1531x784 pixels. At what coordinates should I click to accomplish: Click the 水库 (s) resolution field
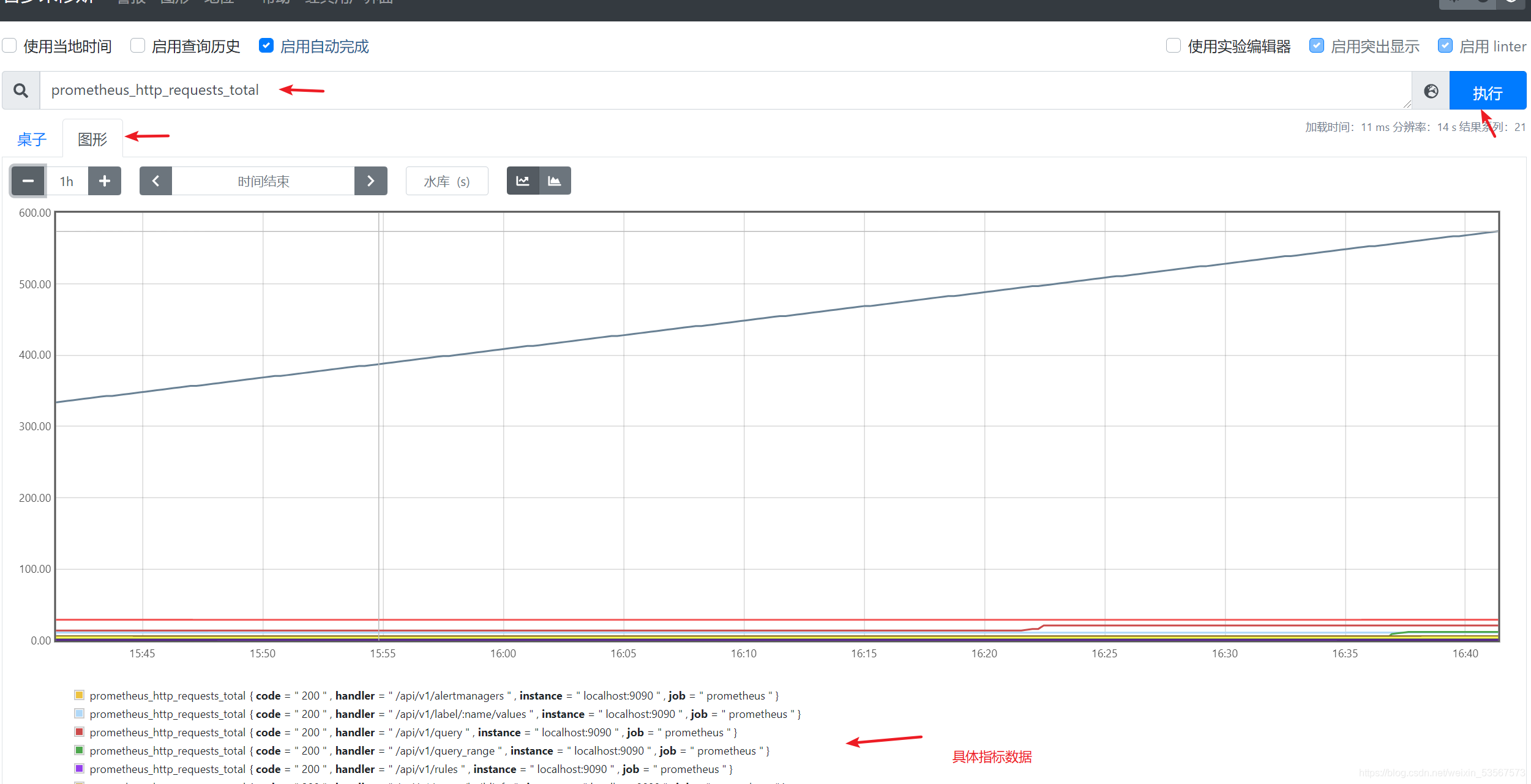[x=447, y=181]
